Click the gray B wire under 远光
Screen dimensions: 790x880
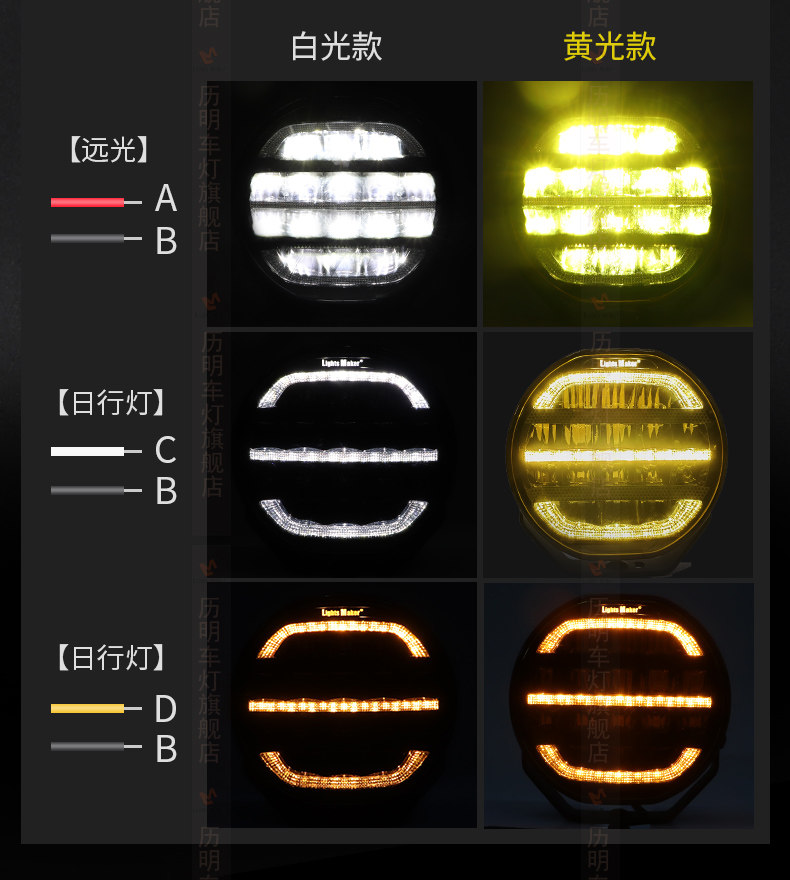(96, 239)
